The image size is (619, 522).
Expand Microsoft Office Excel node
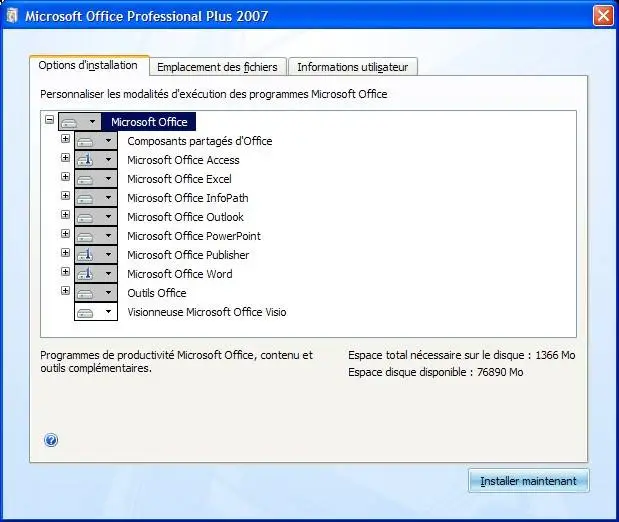click(66, 177)
